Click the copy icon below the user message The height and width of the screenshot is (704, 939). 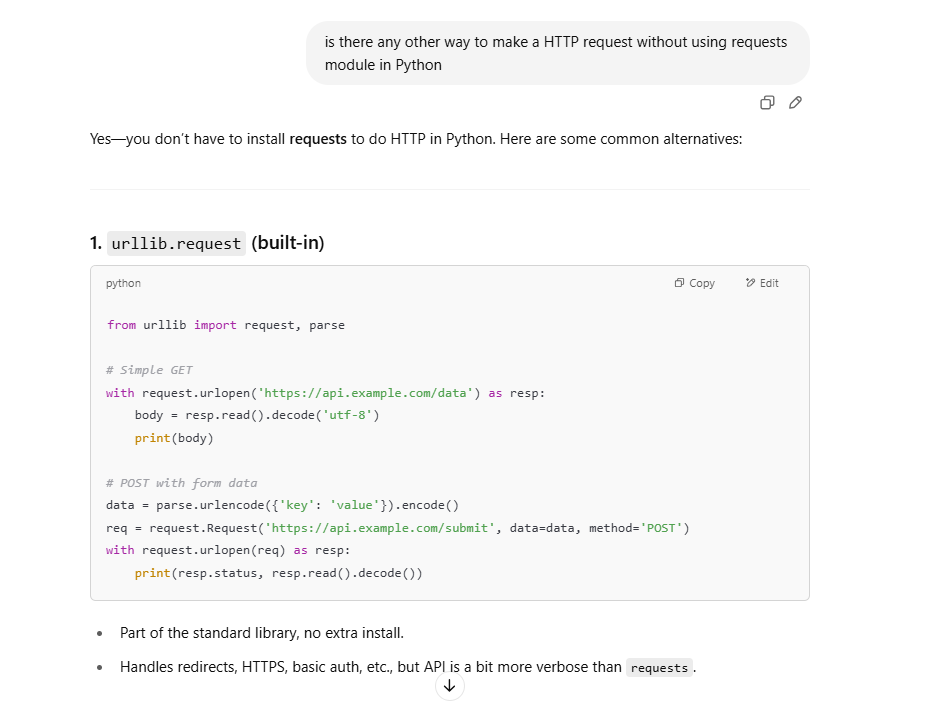pyautogui.click(x=767, y=102)
